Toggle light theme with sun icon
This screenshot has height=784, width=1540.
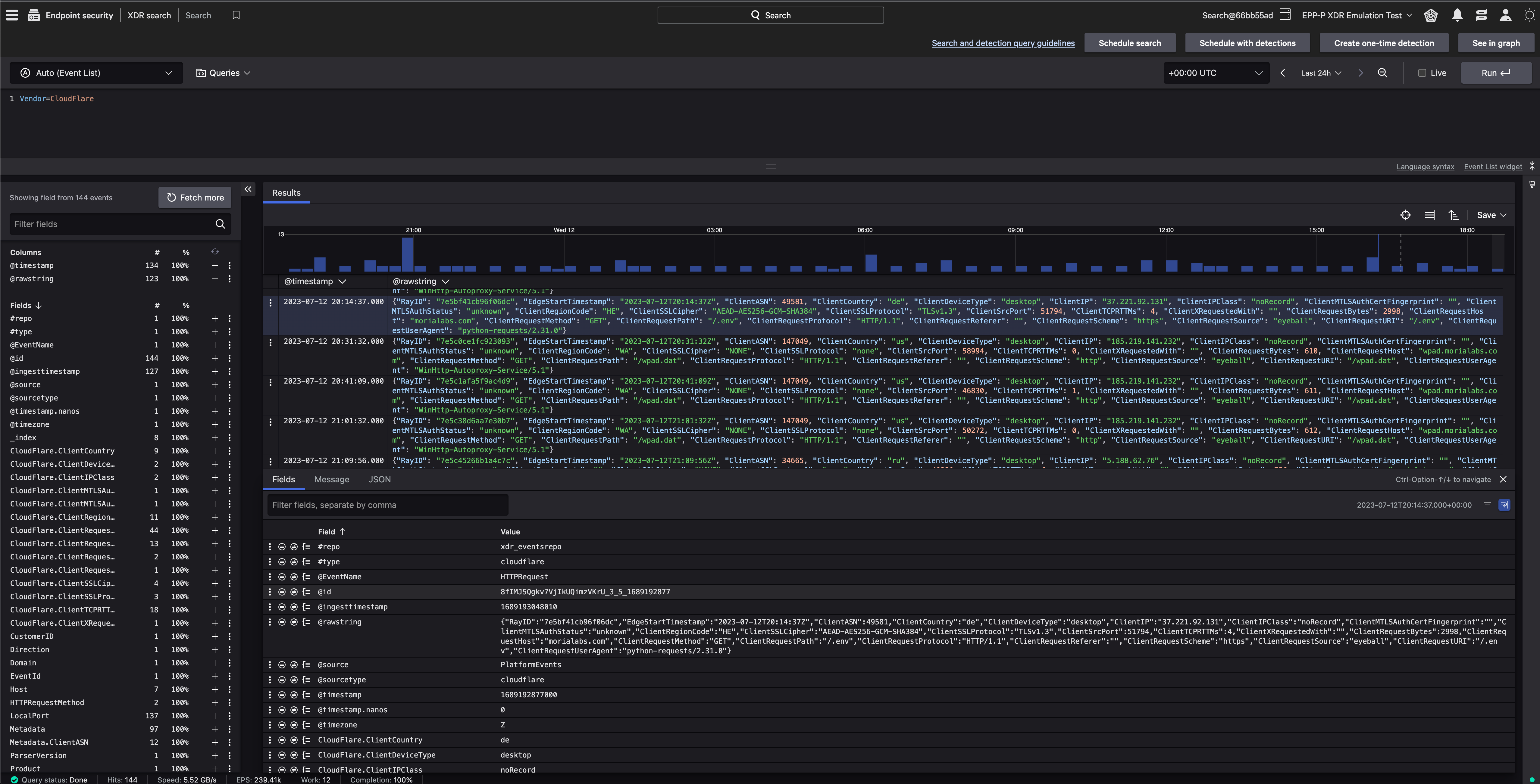1529,16
